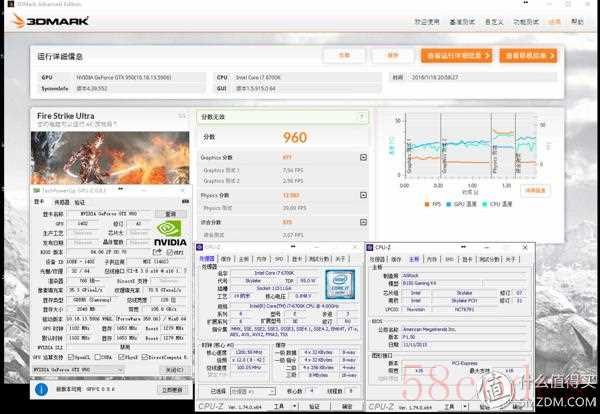This screenshot has height=414, width=600.
Task: Click the Fire Strike Ultra thumbnail image
Action: tap(110, 158)
